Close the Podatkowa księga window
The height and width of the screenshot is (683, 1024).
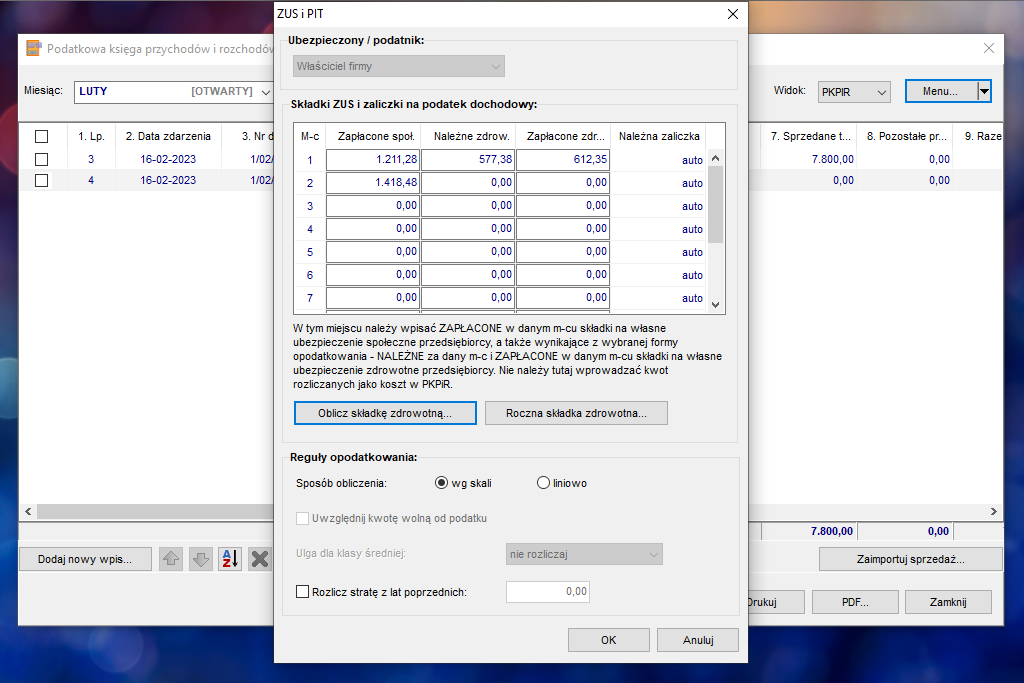click(989, 48)
